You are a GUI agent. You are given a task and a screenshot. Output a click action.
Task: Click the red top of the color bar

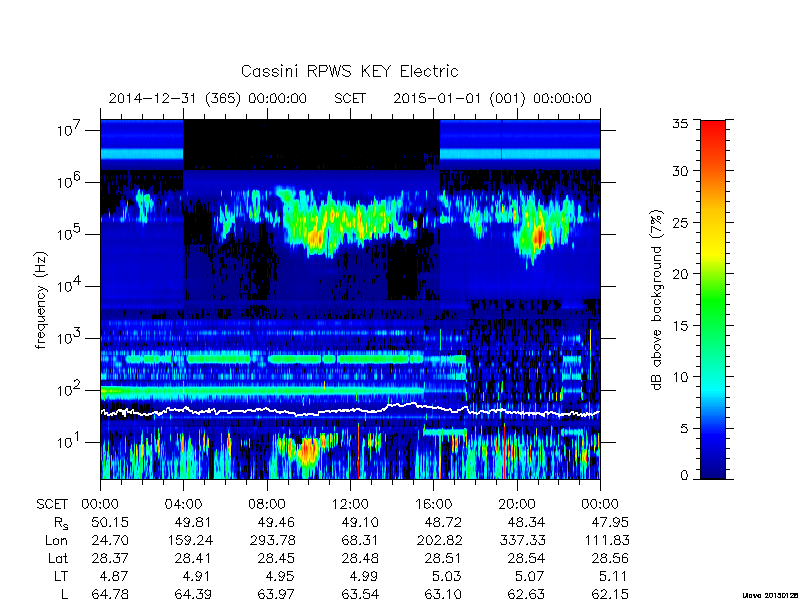(713, 134)
